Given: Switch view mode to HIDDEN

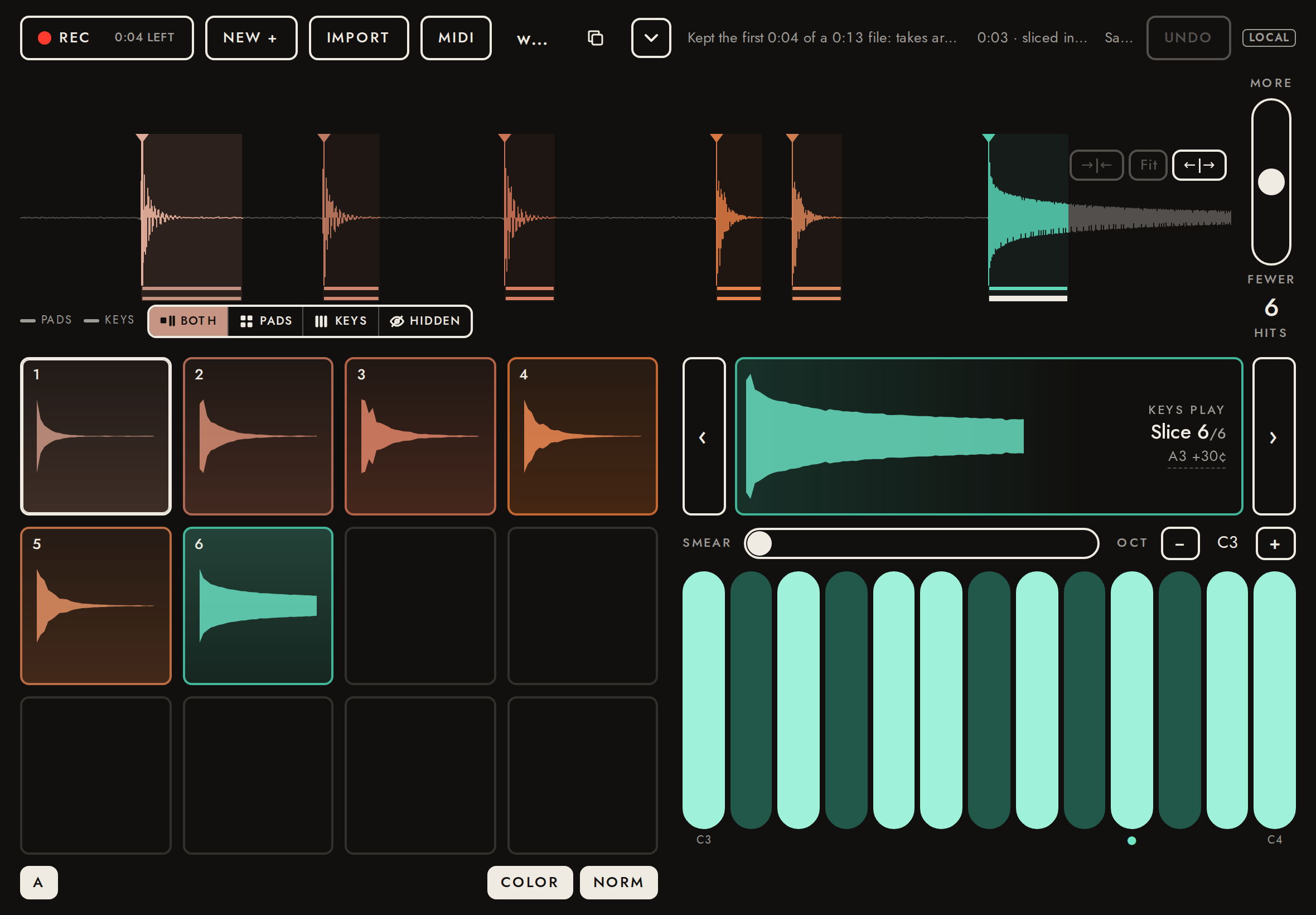Looking at the screenshot, I should click(x=425, y=321).
